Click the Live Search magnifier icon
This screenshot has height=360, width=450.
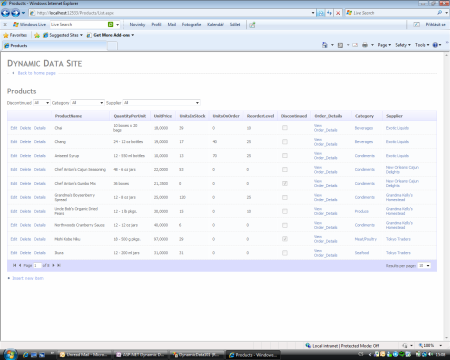pyautogui.click(x=439, y=13)
